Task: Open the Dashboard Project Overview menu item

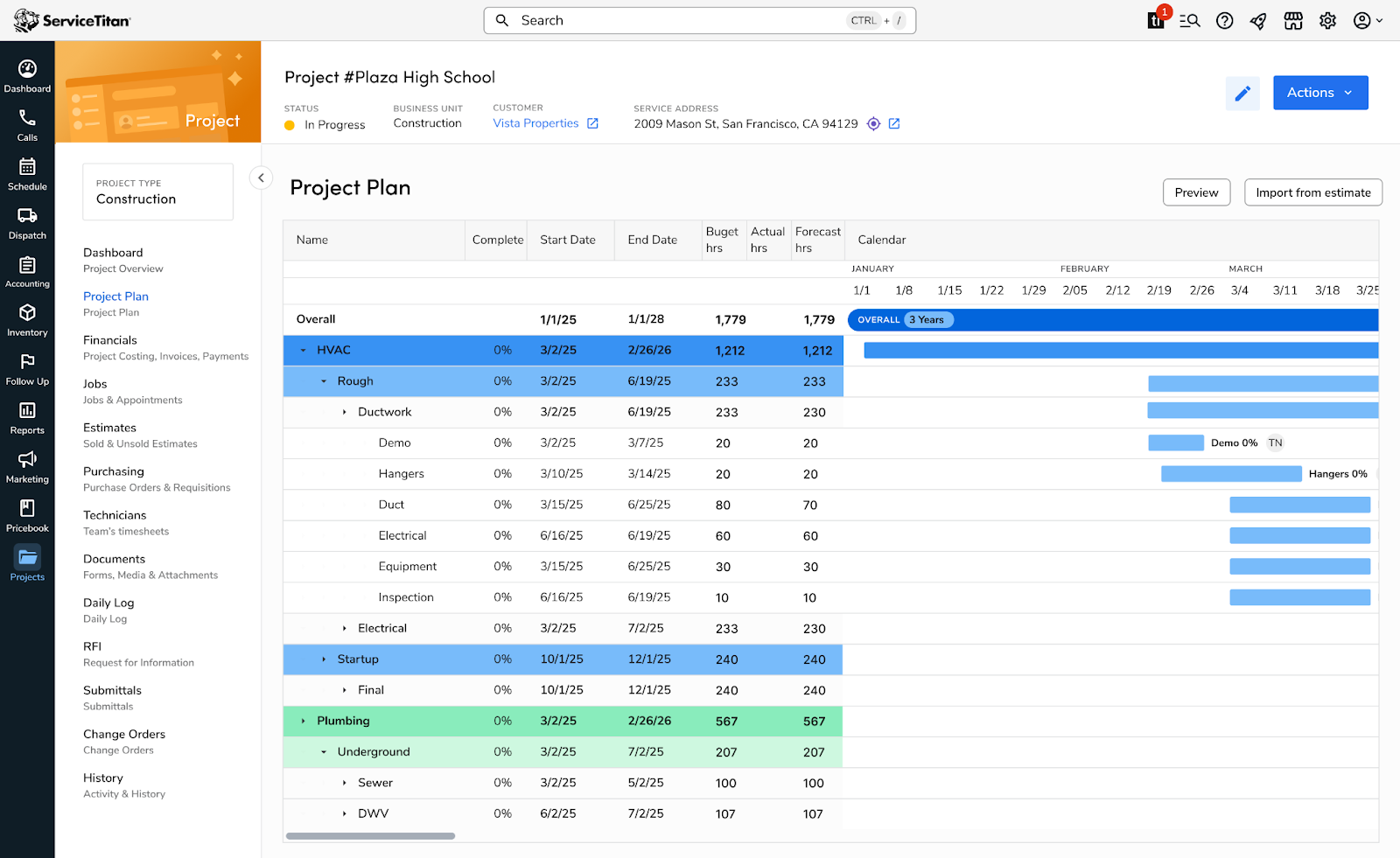Action: coord(123,260)
